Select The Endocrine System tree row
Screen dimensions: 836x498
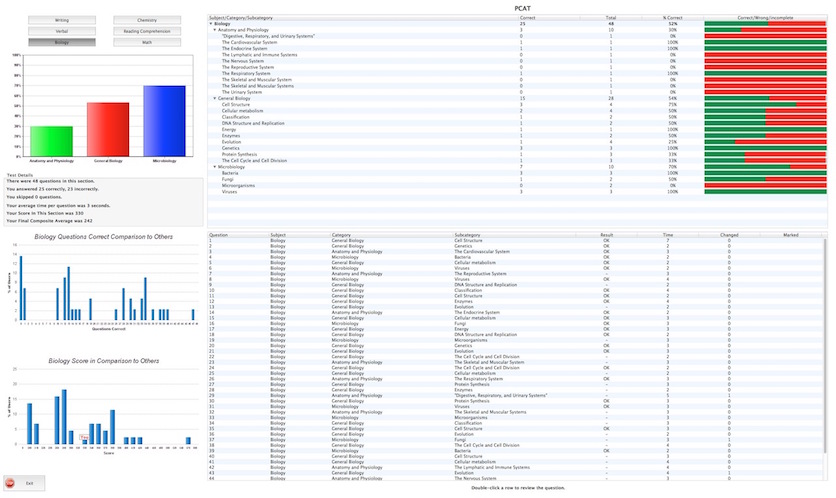[517, 49]
